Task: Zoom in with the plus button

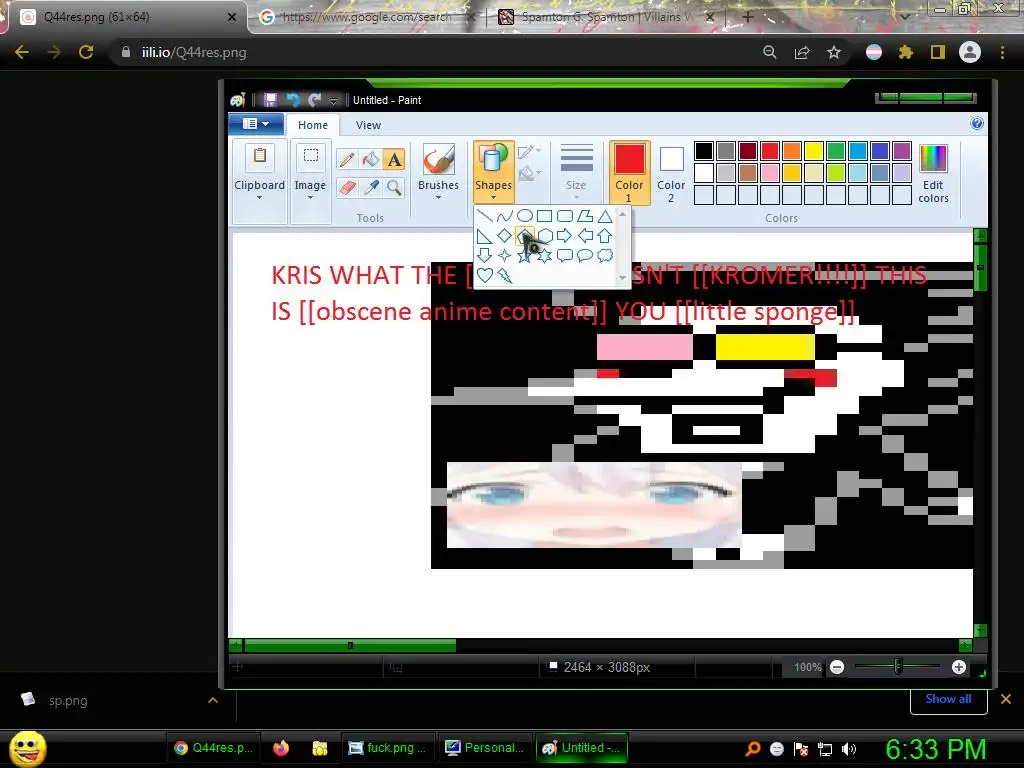Action: click(959, 667)
